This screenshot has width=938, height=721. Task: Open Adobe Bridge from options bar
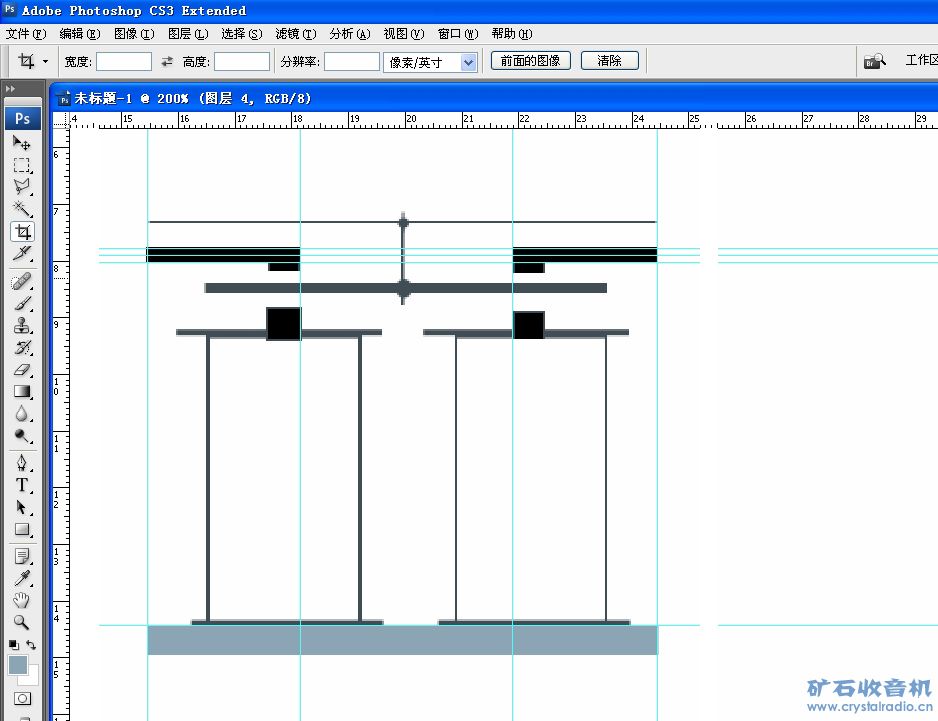pos(874,61)
